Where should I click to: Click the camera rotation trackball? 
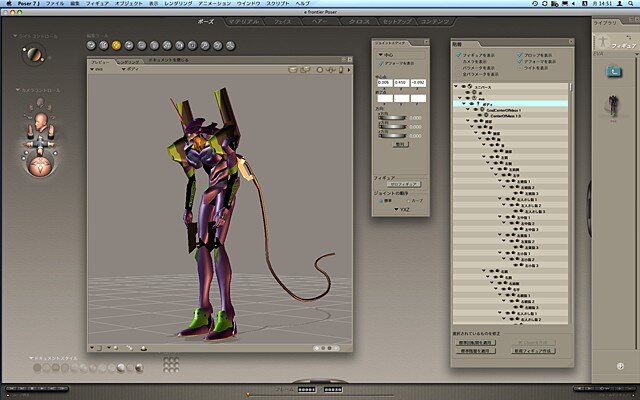[x=40, y=167]
